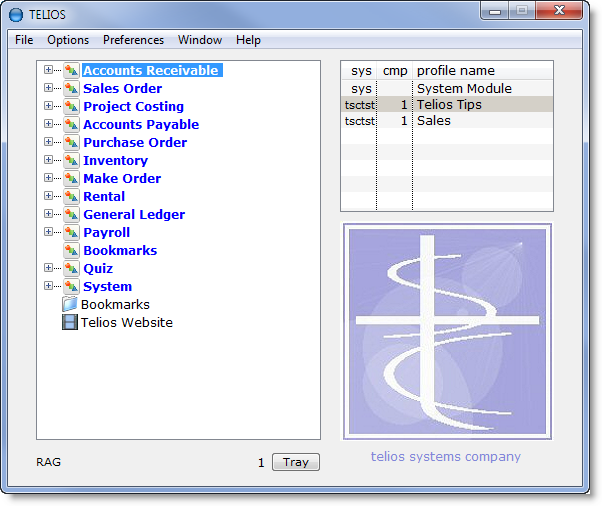The height and width of the screenshot is (506, 602).
Task: Select the Telios Tips profile row
Action: 448,105
